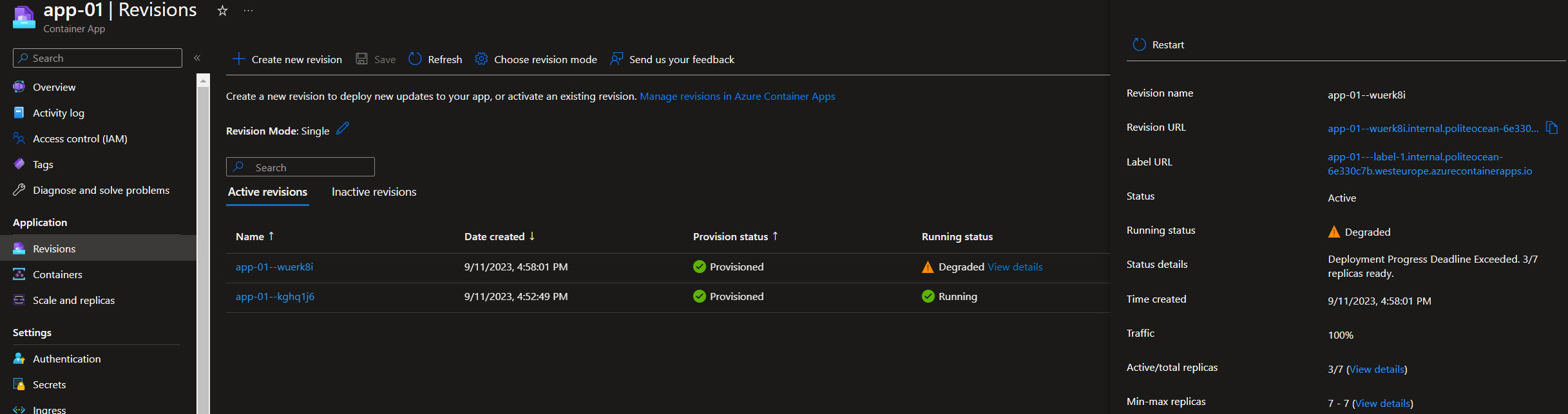Restart the revision
This screenshot has width=1568, height=414.
point(1158,44)
